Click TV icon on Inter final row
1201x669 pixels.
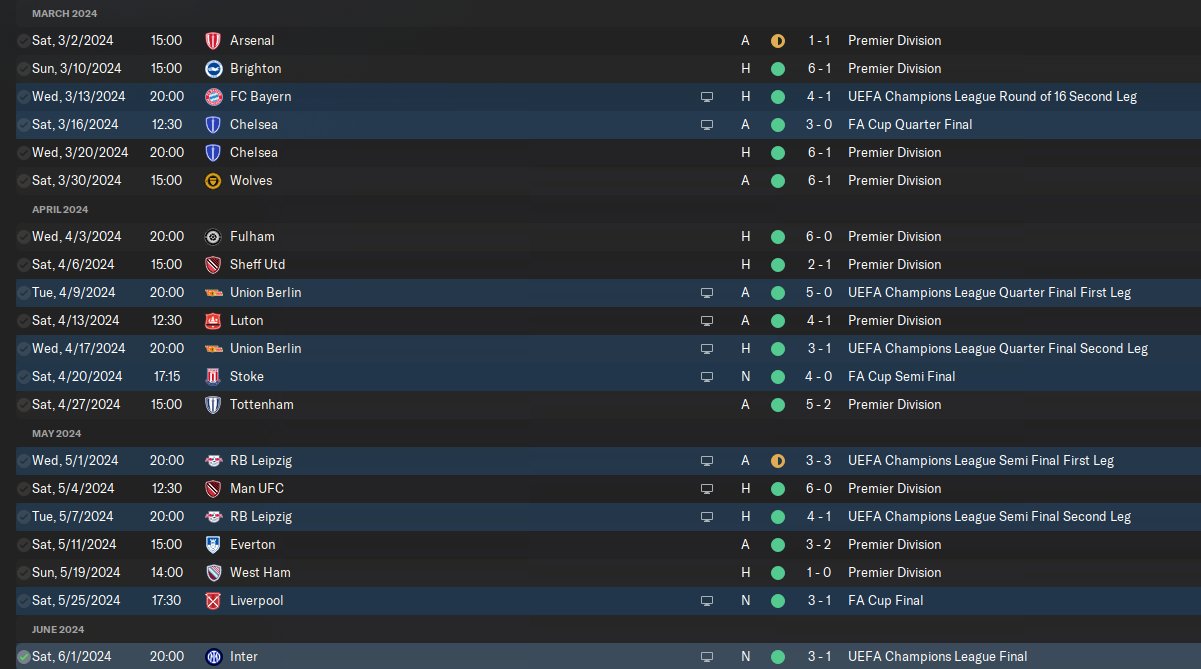click(x=707, y=657)
